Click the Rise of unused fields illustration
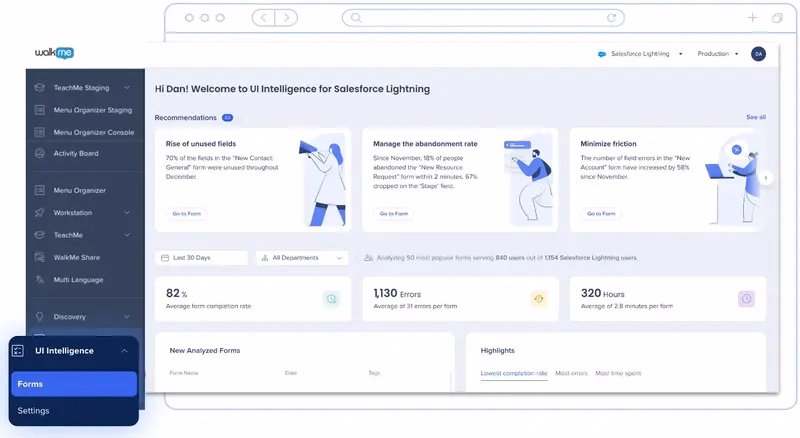Viewport: 800px width, 438px height. coord(322,180)
